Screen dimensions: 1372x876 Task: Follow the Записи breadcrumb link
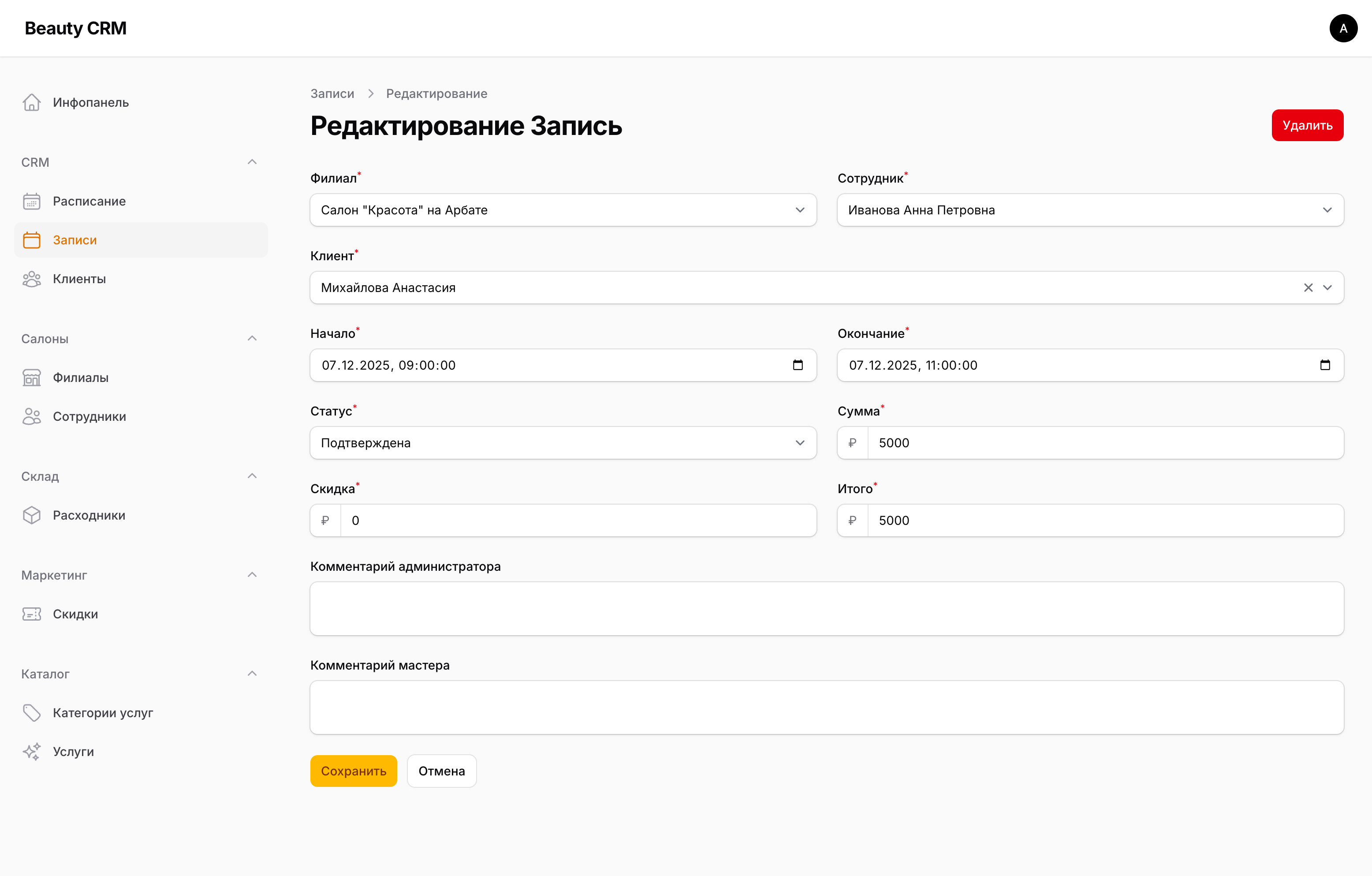[x=332, y=94]
